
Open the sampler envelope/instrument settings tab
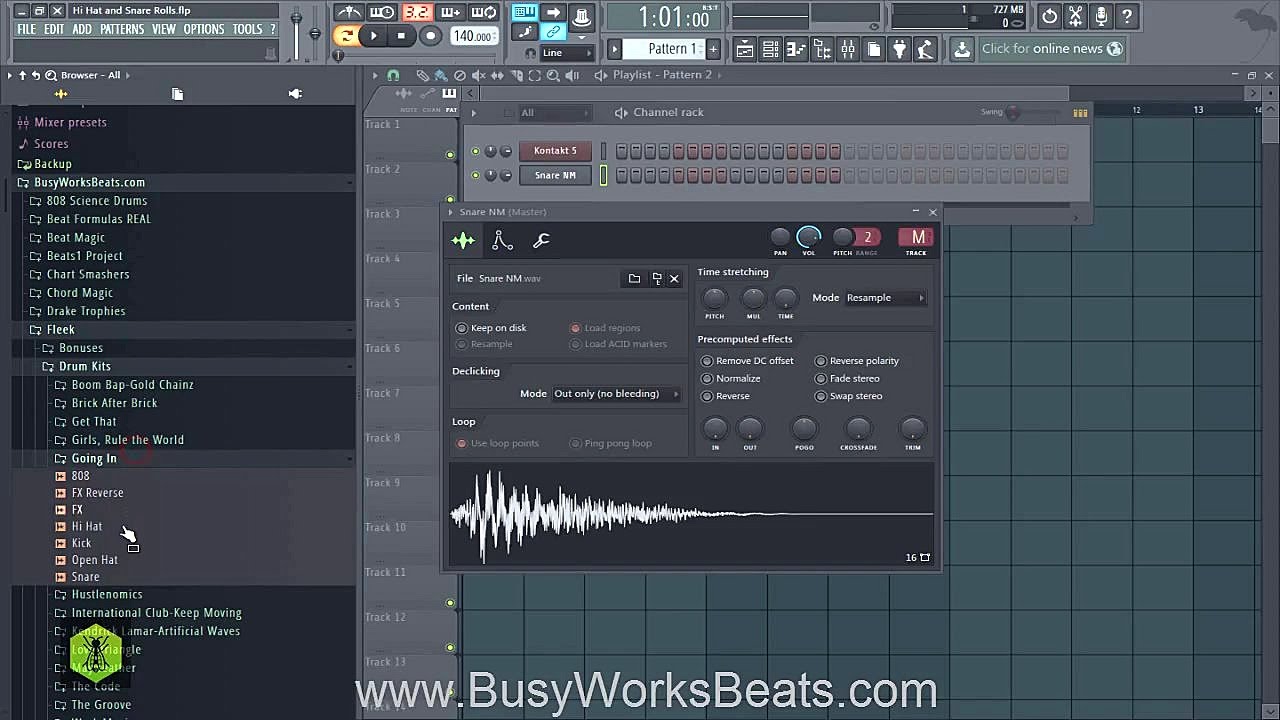pos(502,240)
